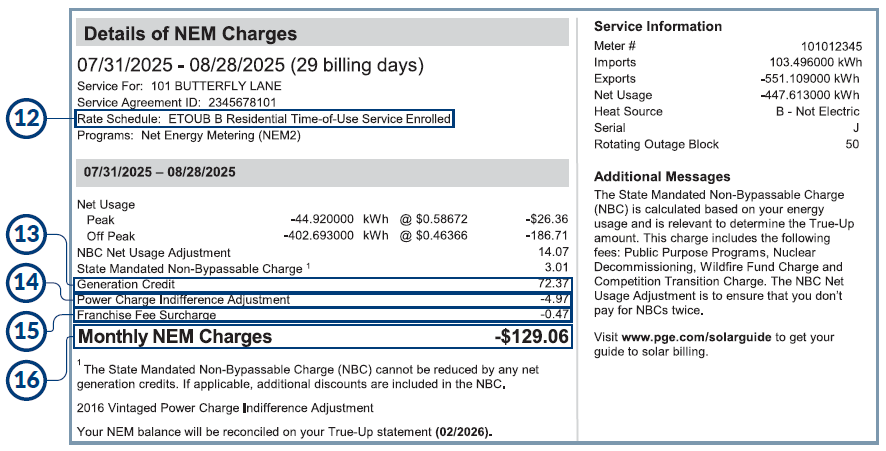
Task: Click the callout circle labeled 16
Action: coord(33,378)
